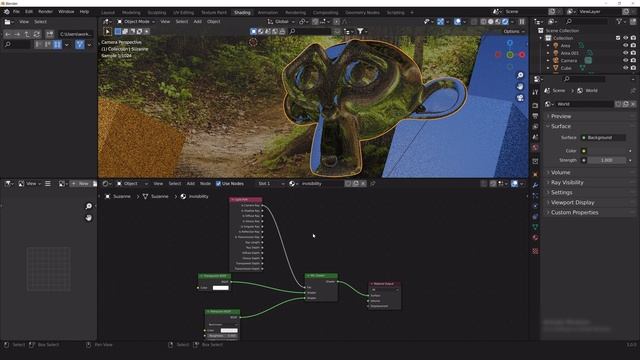Open the File menu
This screenshot has height=360, width=640.
point(16,12)
